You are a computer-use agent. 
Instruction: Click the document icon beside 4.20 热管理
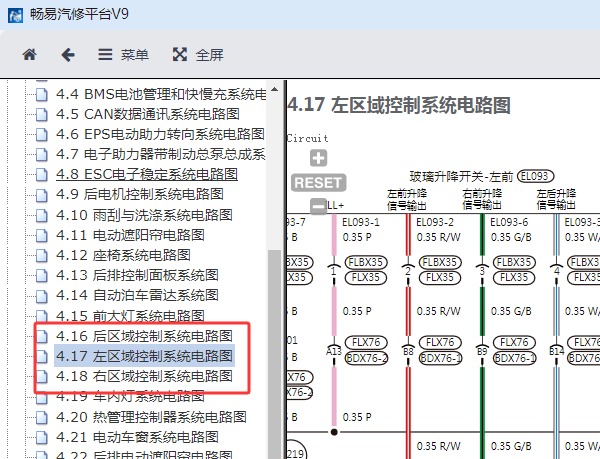[42, 417]
